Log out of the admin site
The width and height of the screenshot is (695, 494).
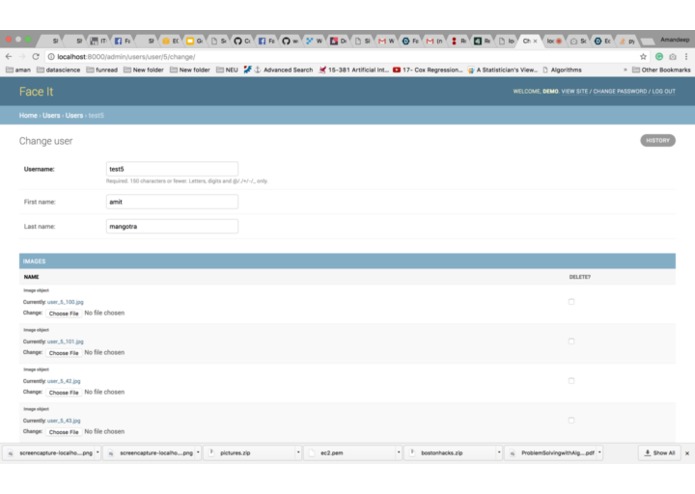[x=664, y=91]
